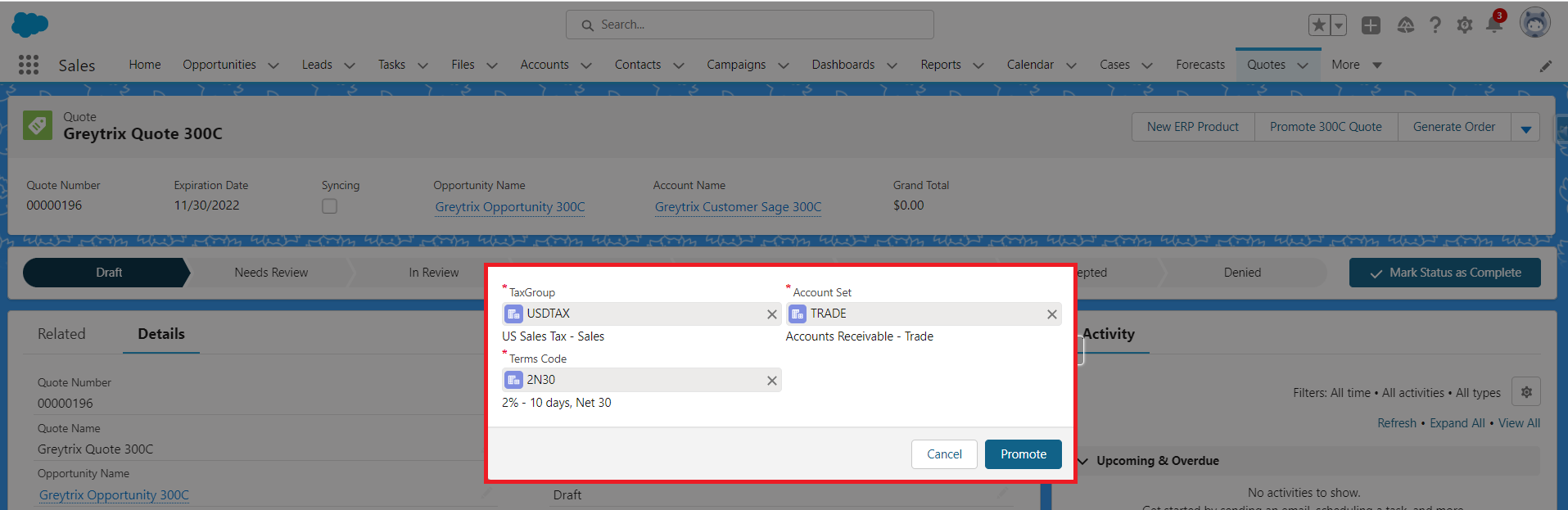Click Promote 300C Quote button

pyautogui.click(x=1326, y=127)
